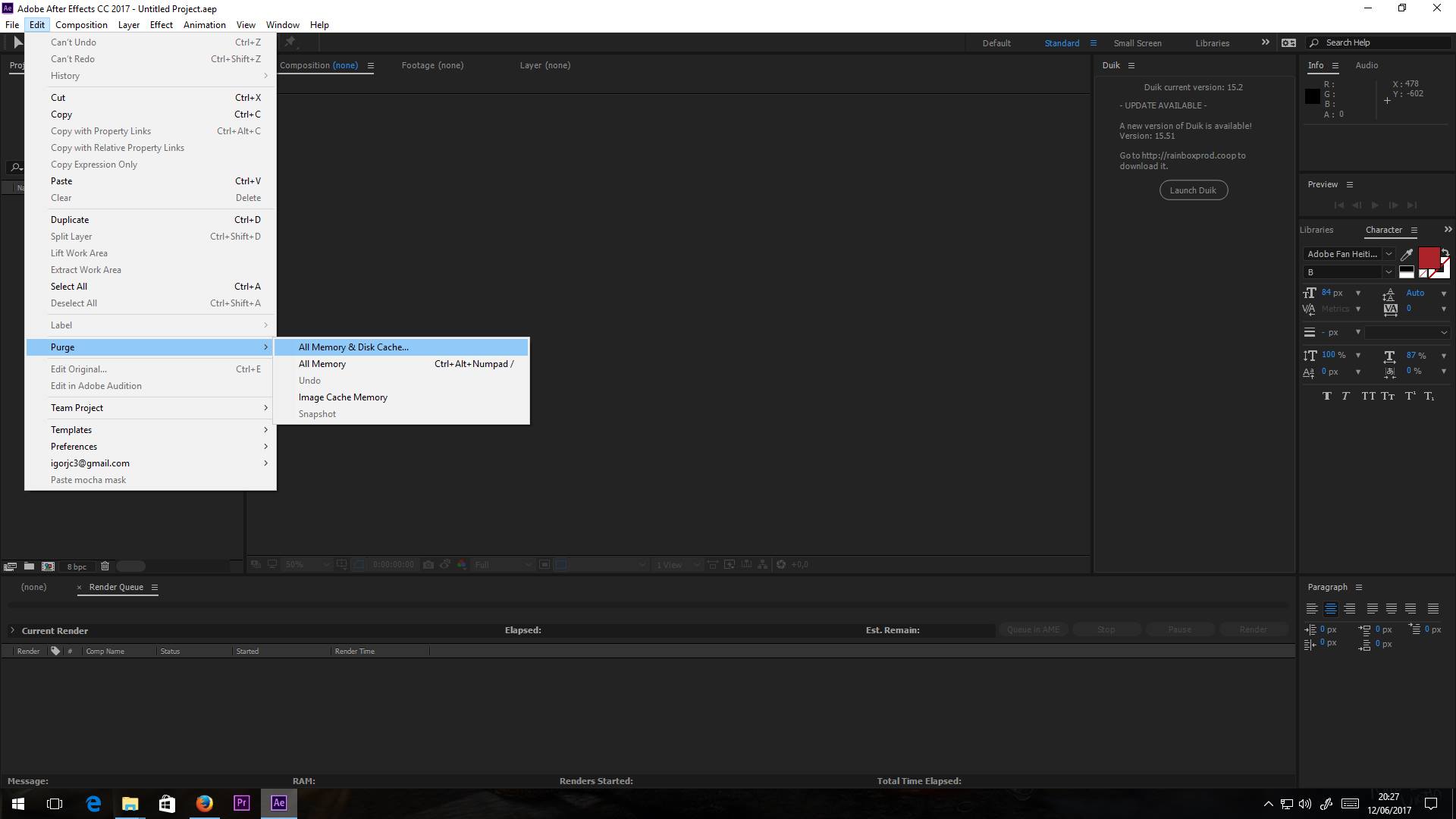The height and width of the screenshot is (819, 1456).
Task: Open Preferences submenu in Edit menu
Action: click(x=151, y=447)
